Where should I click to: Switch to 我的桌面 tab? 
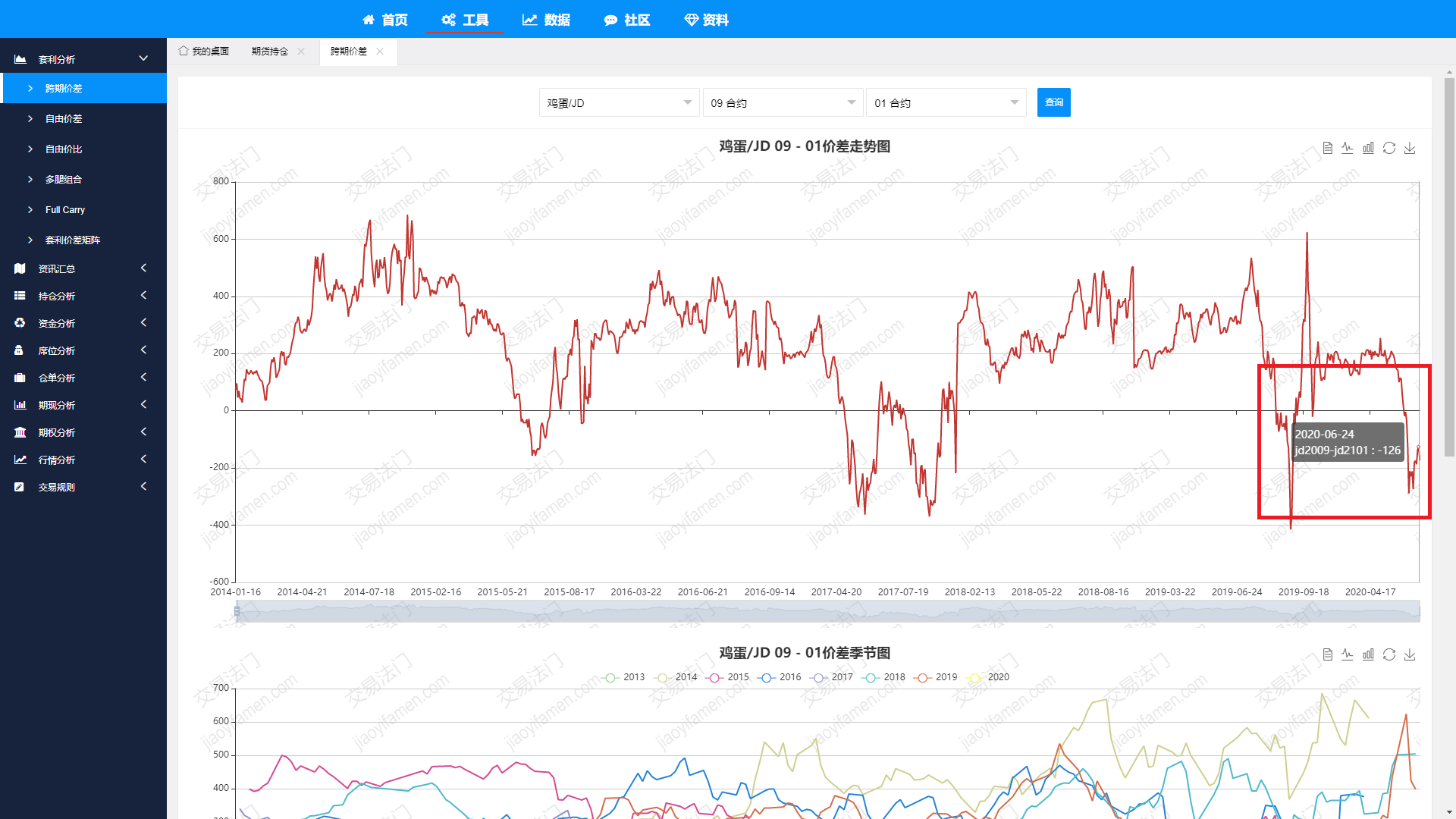[204, 52]
